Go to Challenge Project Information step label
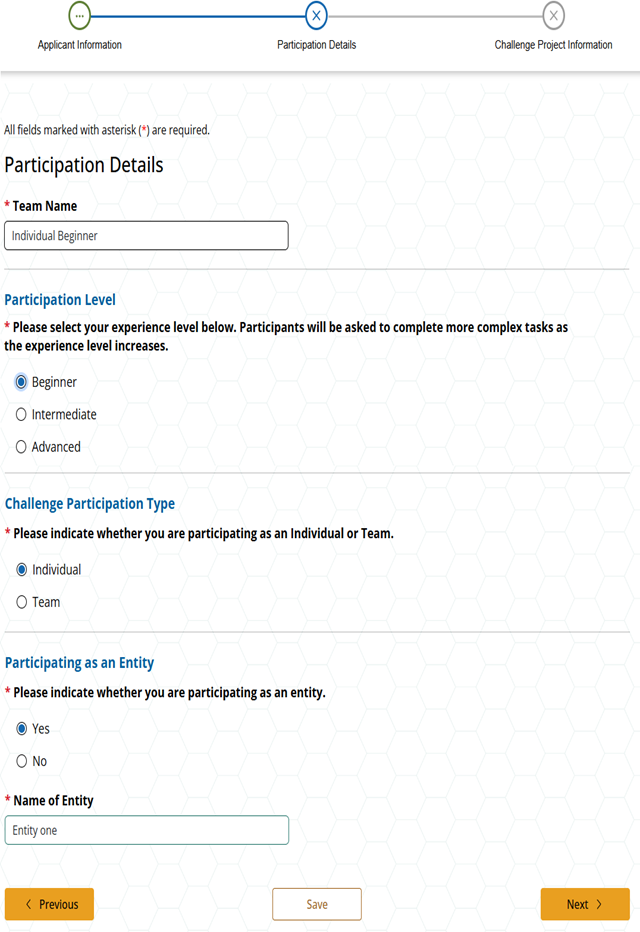 (553, 45)
